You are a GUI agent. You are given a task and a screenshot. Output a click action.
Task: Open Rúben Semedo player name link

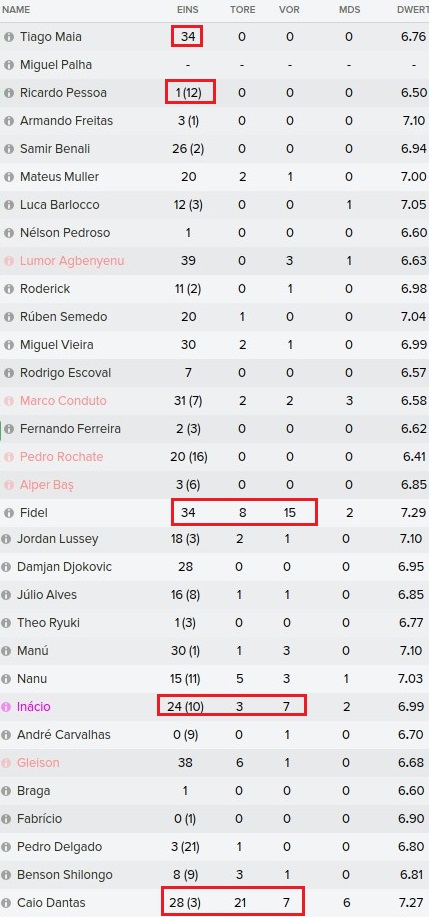pyautogui.click(x=64, y=317)
